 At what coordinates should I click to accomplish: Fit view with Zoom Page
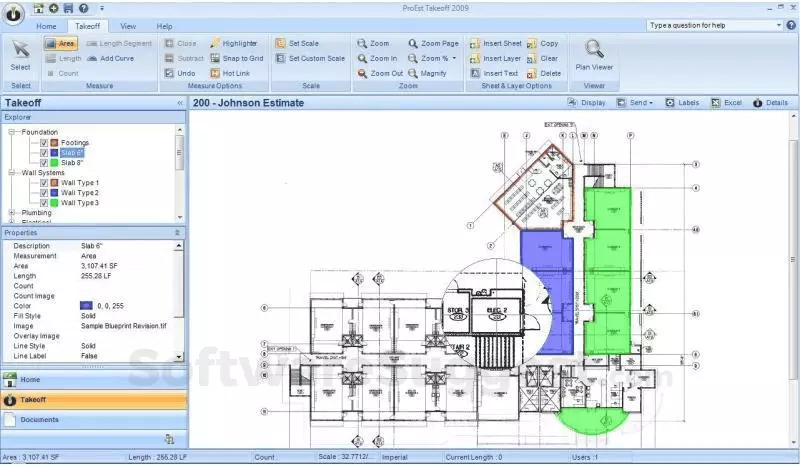[x=433, y=43]
